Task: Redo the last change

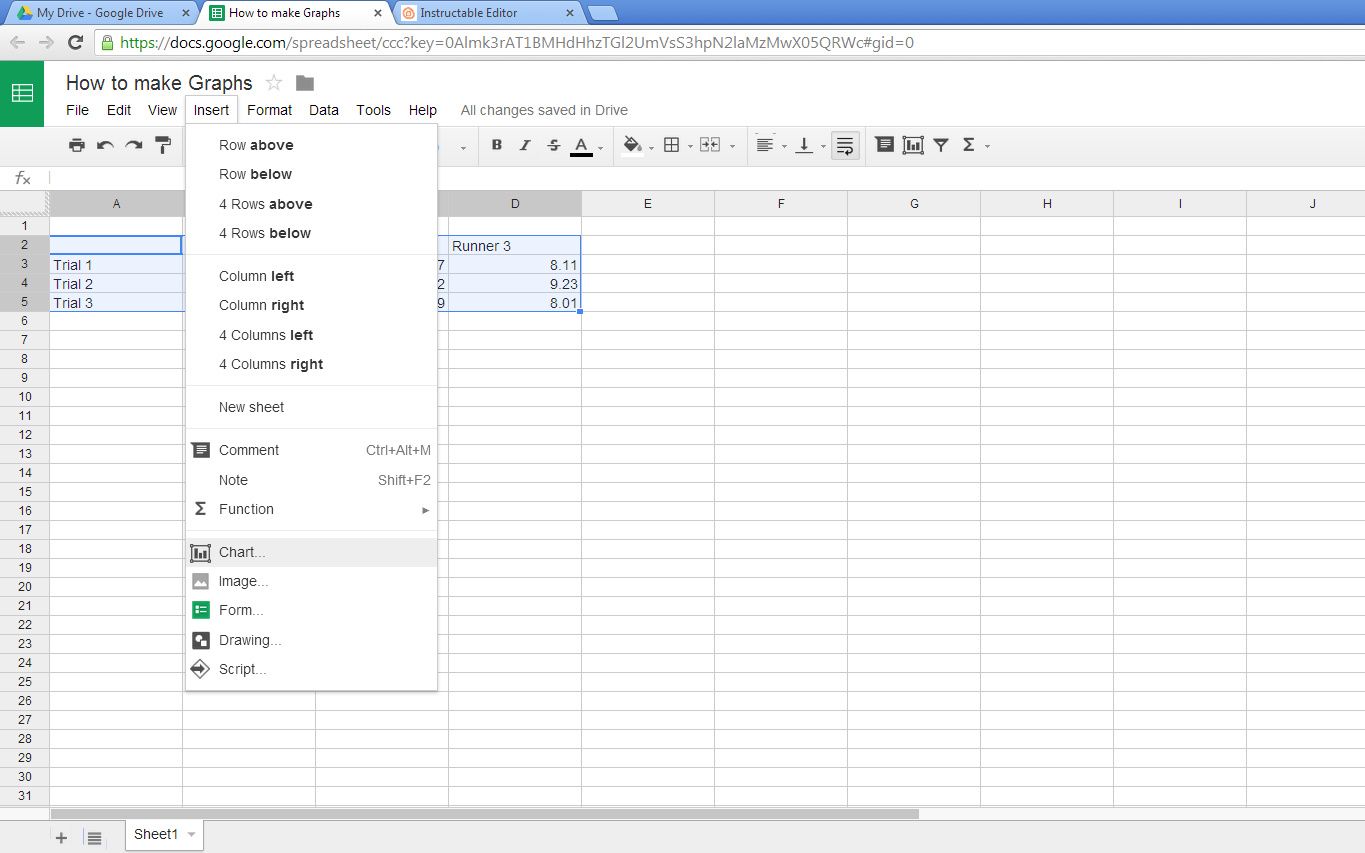Action: [x=133, y=145]
